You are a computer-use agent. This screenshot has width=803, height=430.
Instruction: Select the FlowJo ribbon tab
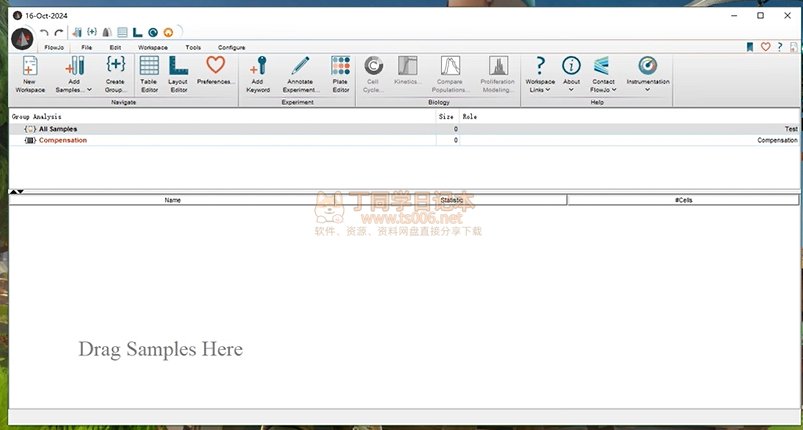click(x=54, y=47)
